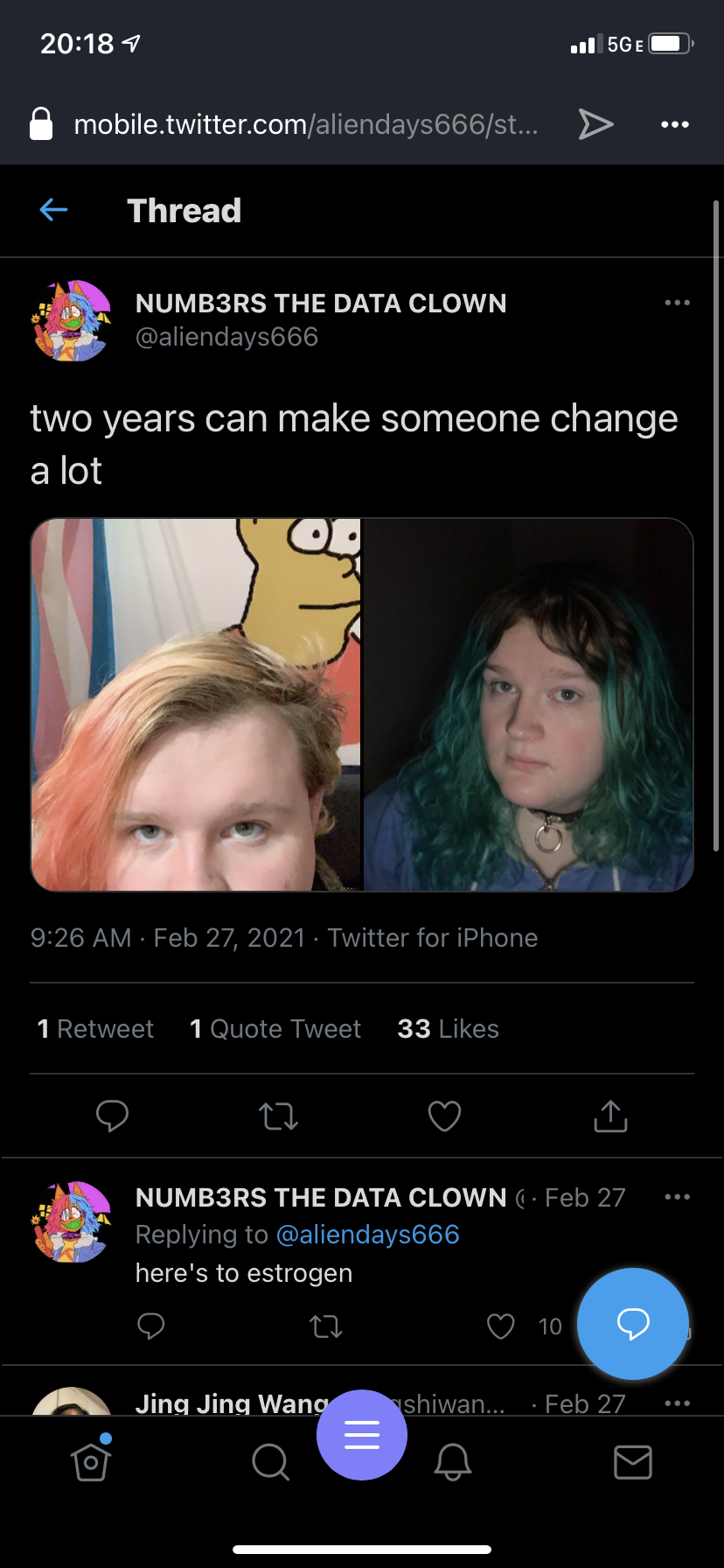The image size is (724, 1568).
Task: Like the "here's to estrogen" reply
Action: pos(500,1326)
